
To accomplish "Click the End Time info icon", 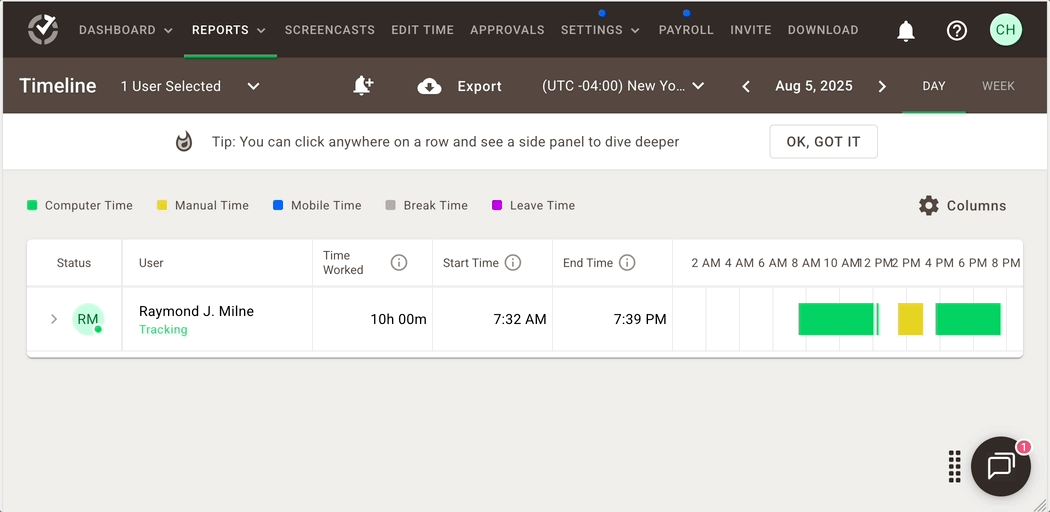I will (627, 263).
